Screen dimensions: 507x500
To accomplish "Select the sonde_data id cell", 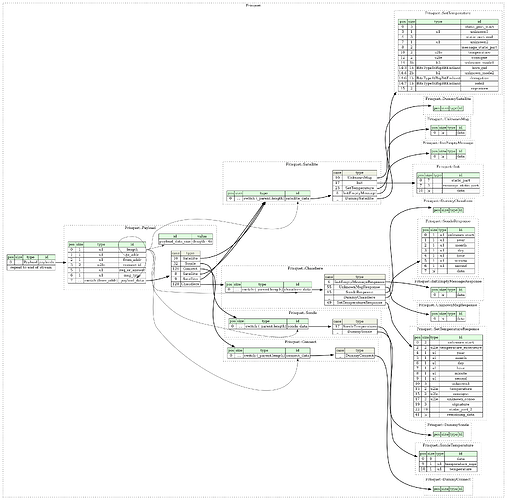I will [x=297, y=326].
